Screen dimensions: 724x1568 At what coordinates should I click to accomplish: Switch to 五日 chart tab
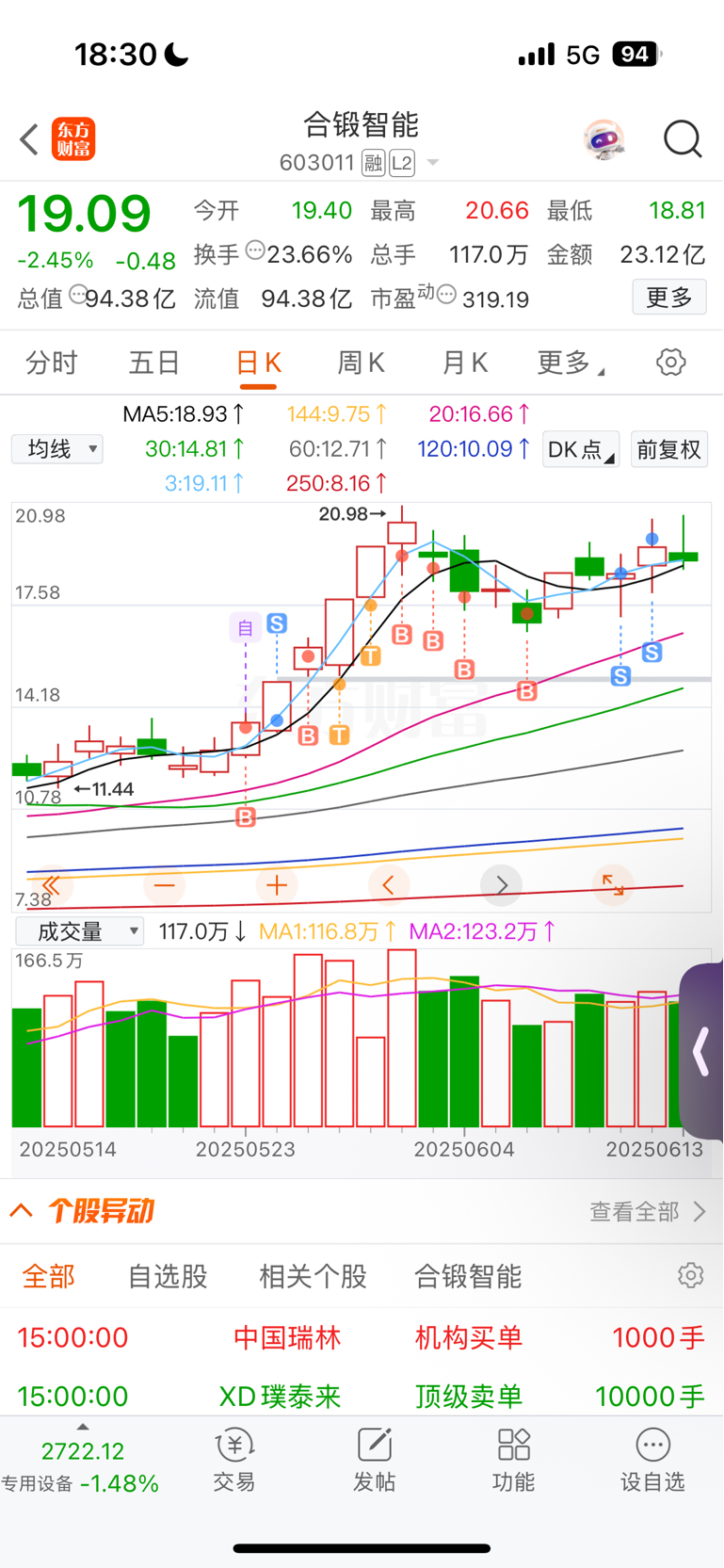pyautogui.click(x=153, y=363)
